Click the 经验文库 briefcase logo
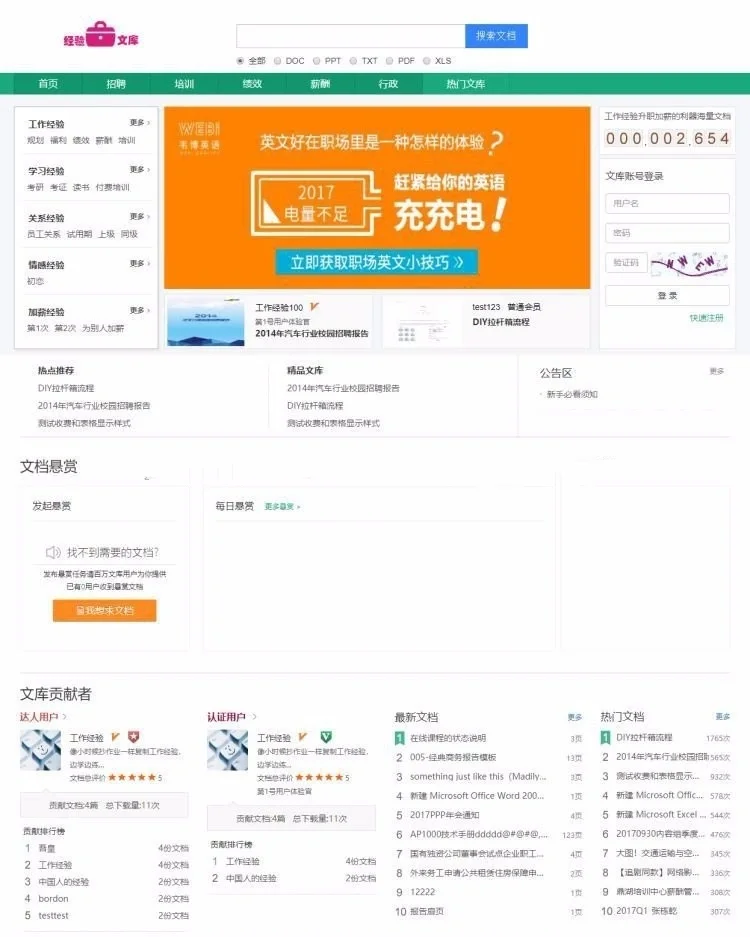 [x=100, y=37]
